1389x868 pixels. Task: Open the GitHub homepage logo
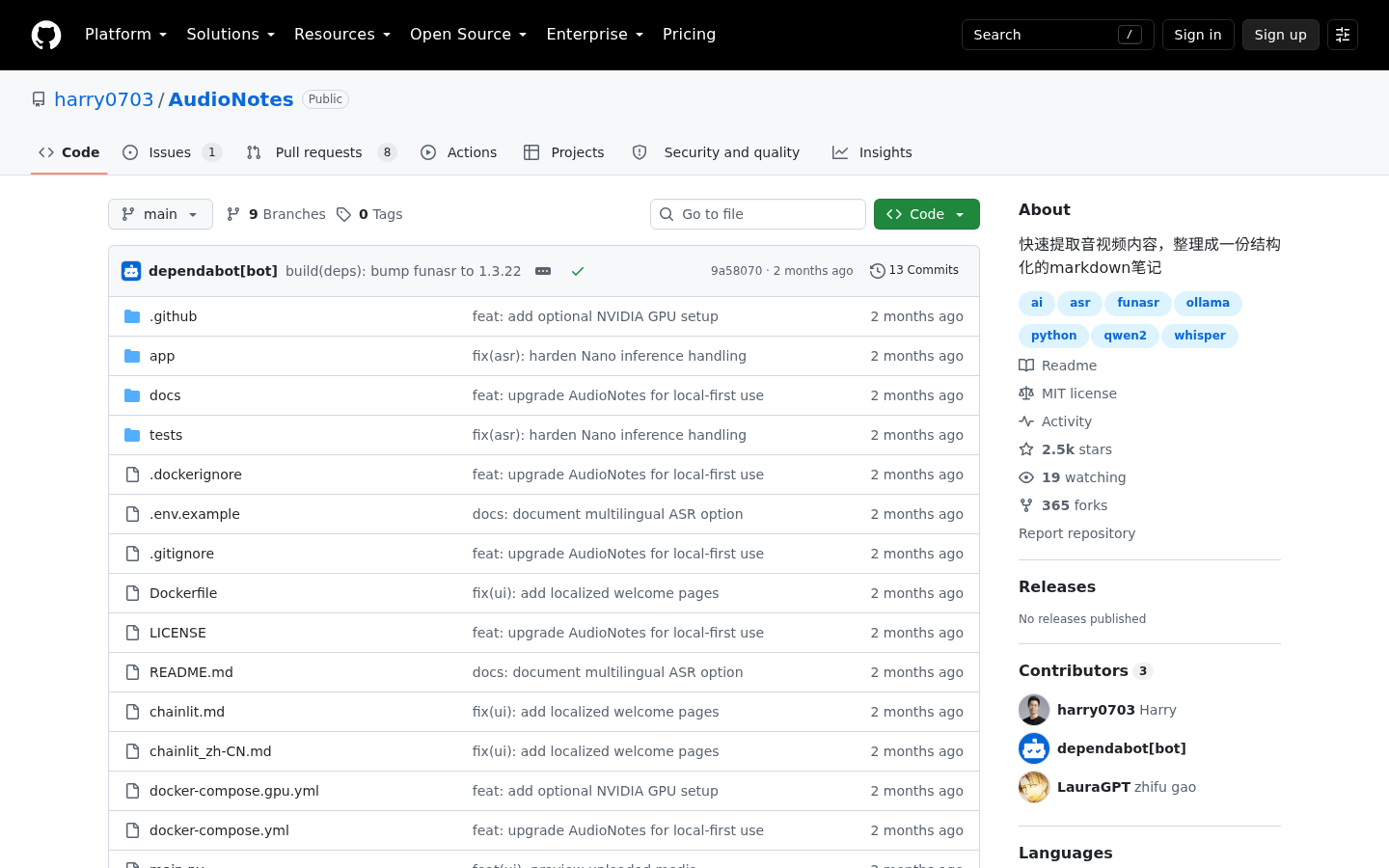46,35
